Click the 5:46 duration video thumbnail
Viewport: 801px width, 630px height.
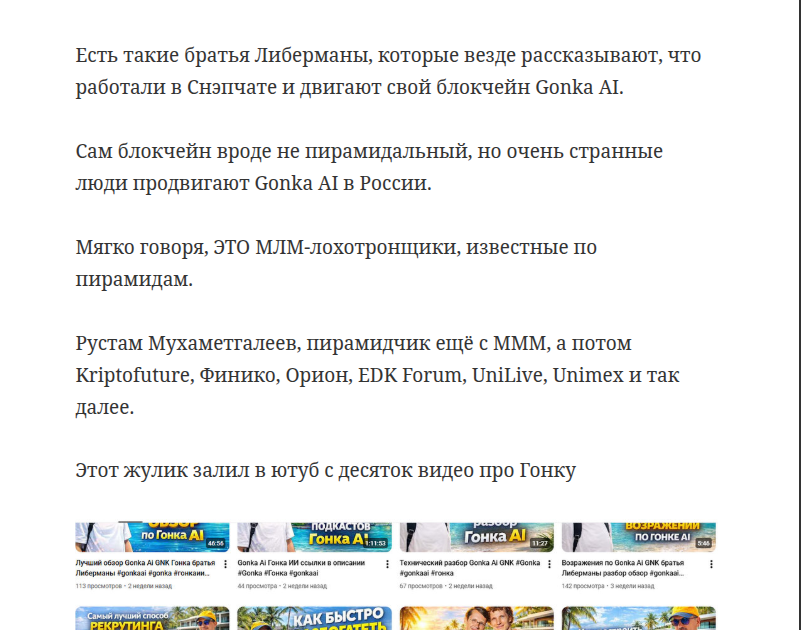[638, 537]
